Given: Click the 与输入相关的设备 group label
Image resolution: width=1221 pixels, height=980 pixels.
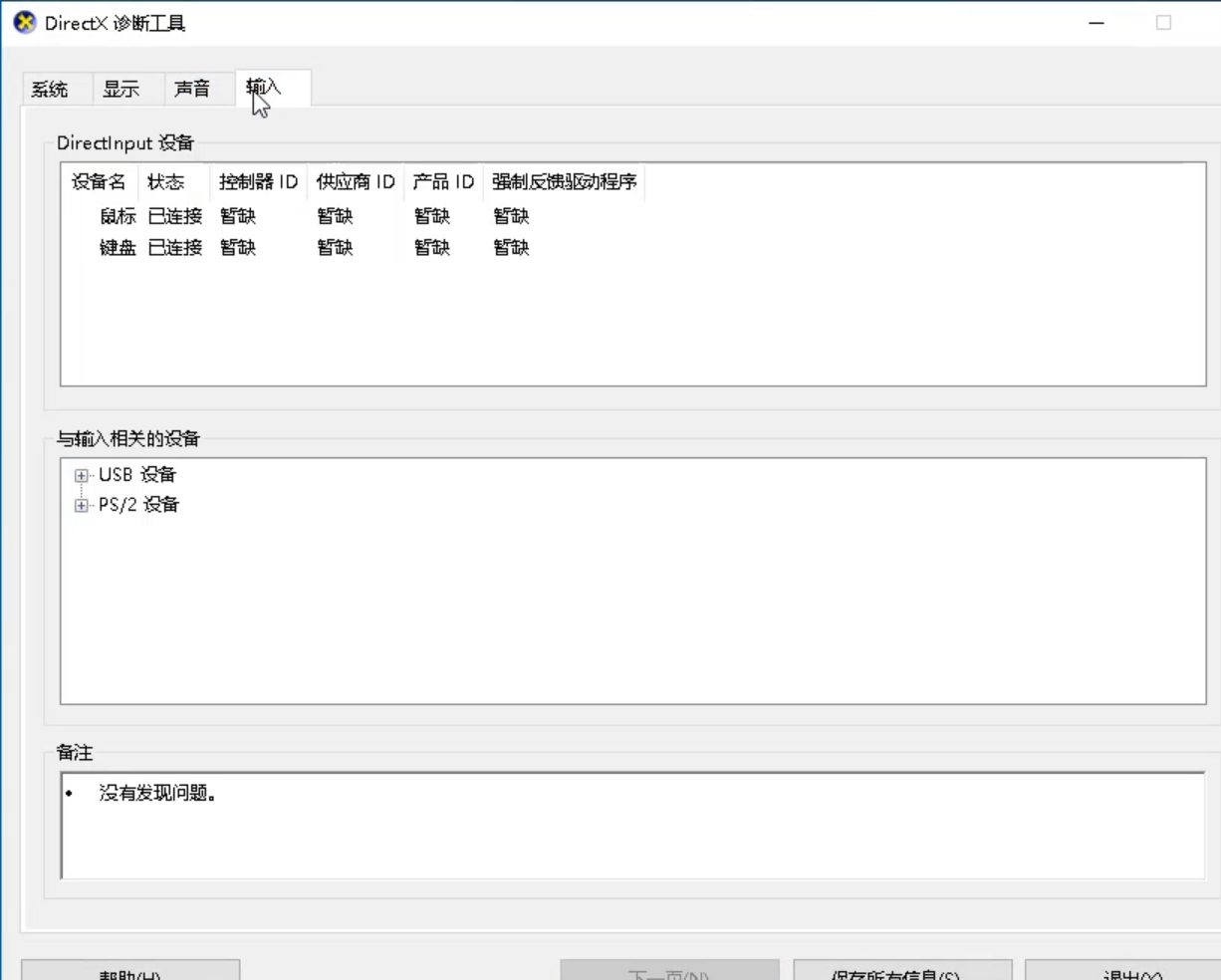Looking at the screenshot, I should [128, 438].
